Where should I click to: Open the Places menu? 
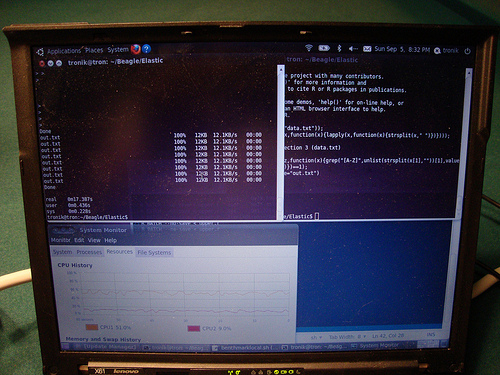coord(94,50)
